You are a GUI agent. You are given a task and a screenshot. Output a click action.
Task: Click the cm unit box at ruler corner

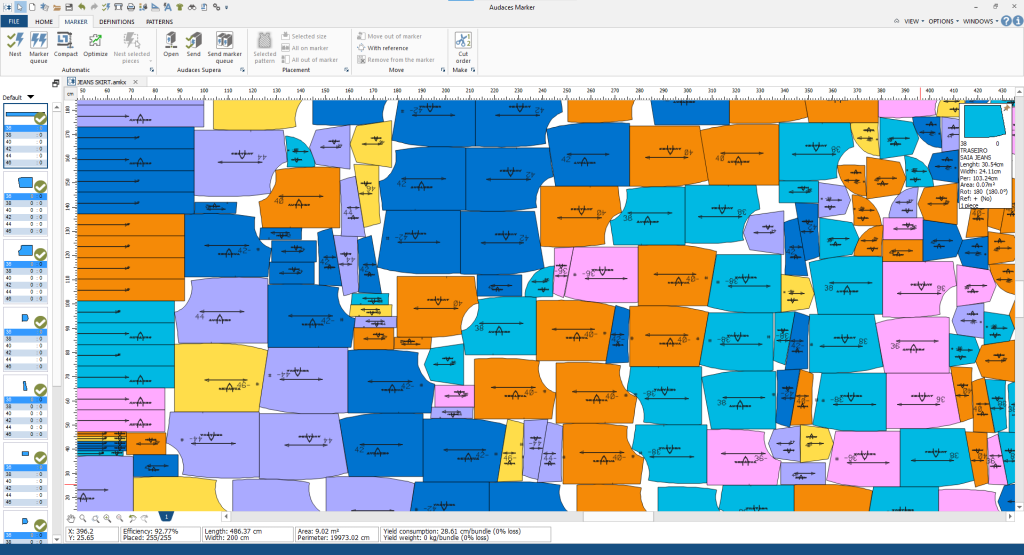71,94
